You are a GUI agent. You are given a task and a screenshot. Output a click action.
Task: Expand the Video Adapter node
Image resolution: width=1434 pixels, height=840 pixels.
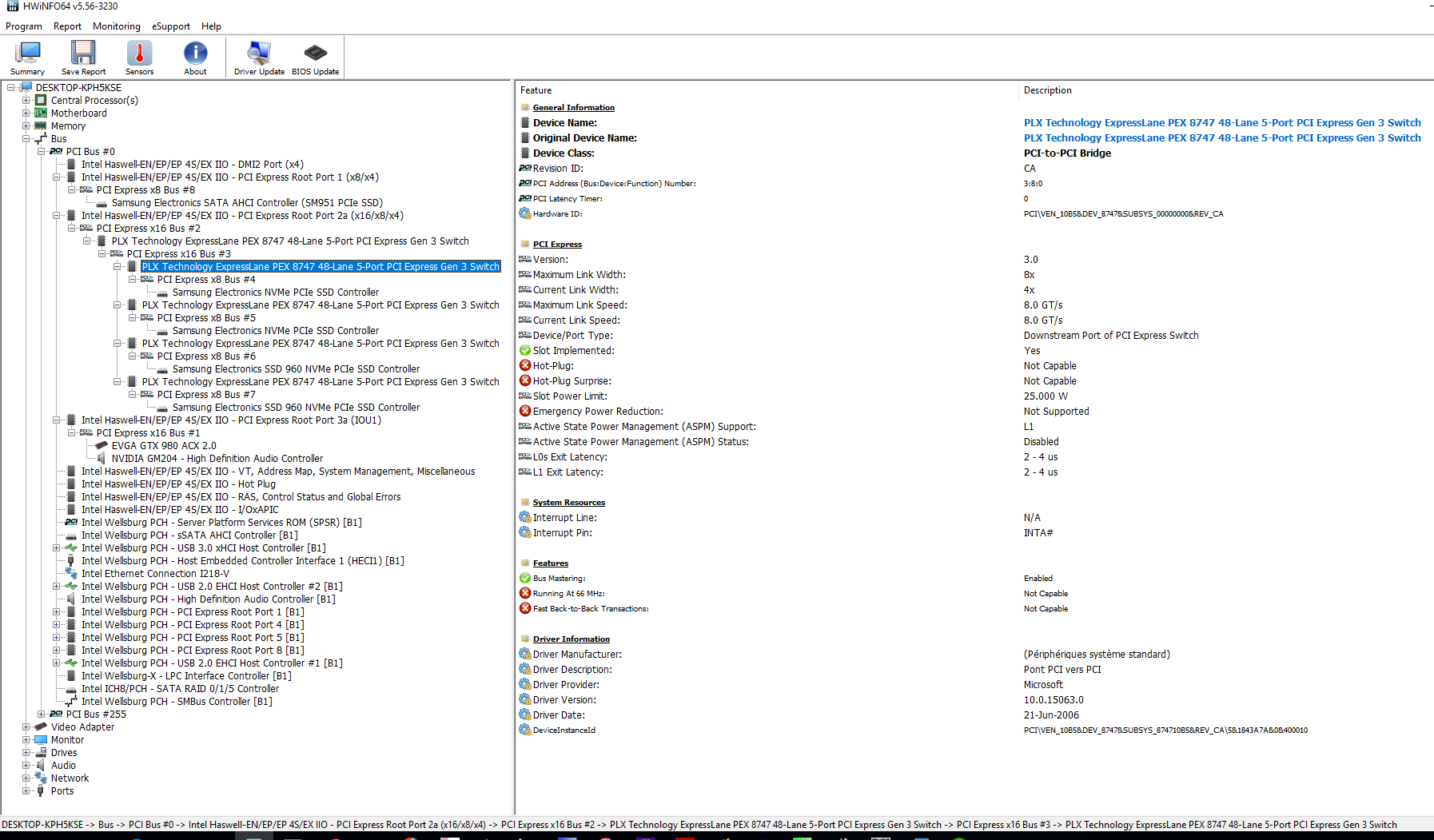point(26,727)
